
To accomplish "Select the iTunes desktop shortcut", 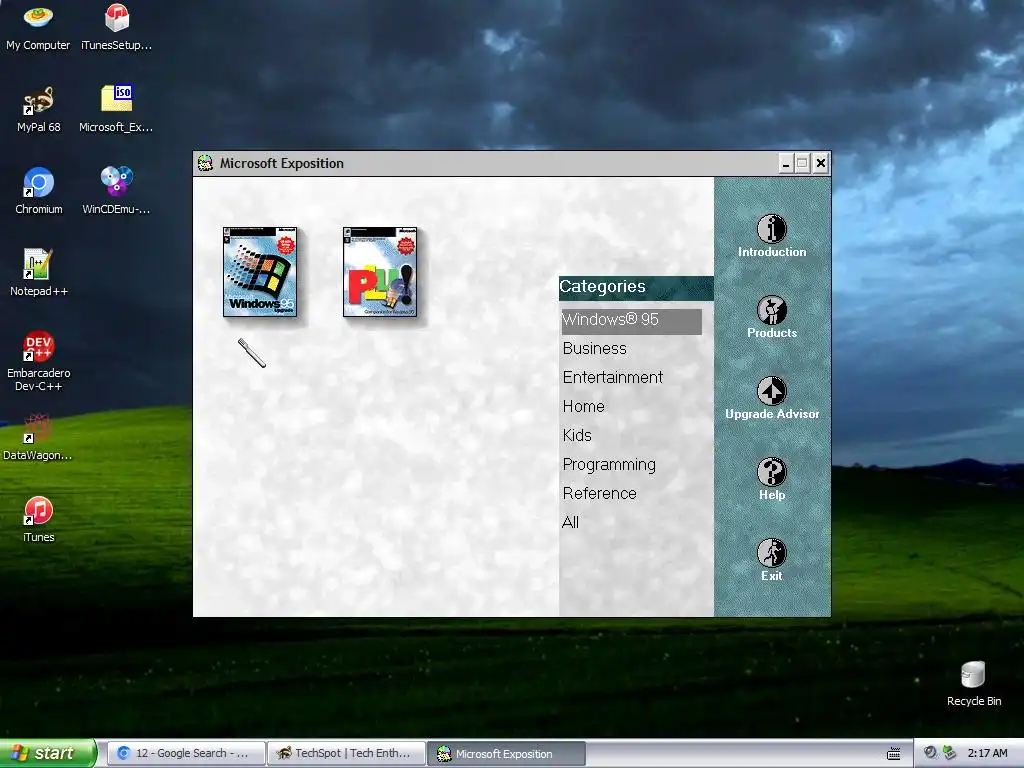I will click(39, 519).
